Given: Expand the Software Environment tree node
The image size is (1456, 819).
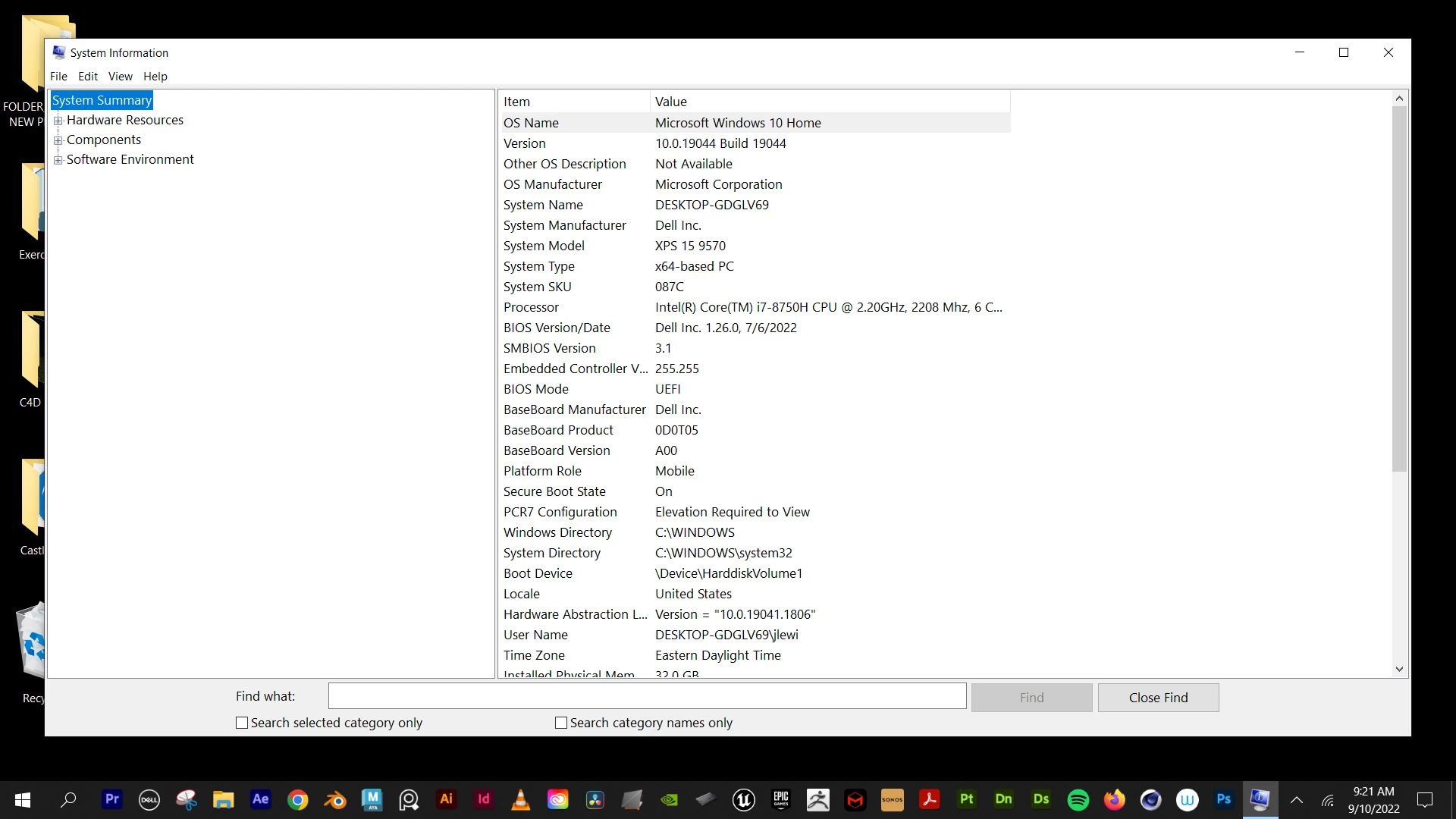Looking at the screenshot, I should [x=58, y=160].
